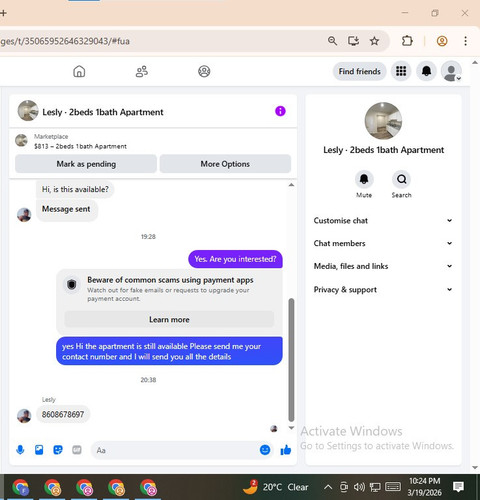The height and width of the screenshot is (500, 480).
Task: Expand Privacy & support section
Action: point(383,289)
